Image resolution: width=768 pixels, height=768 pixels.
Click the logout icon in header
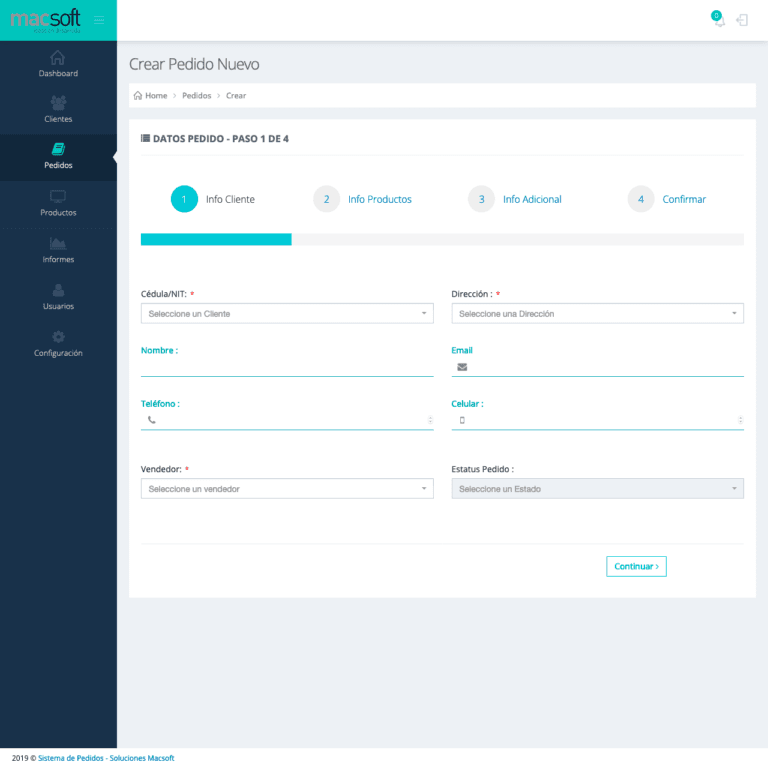[742, 20]
